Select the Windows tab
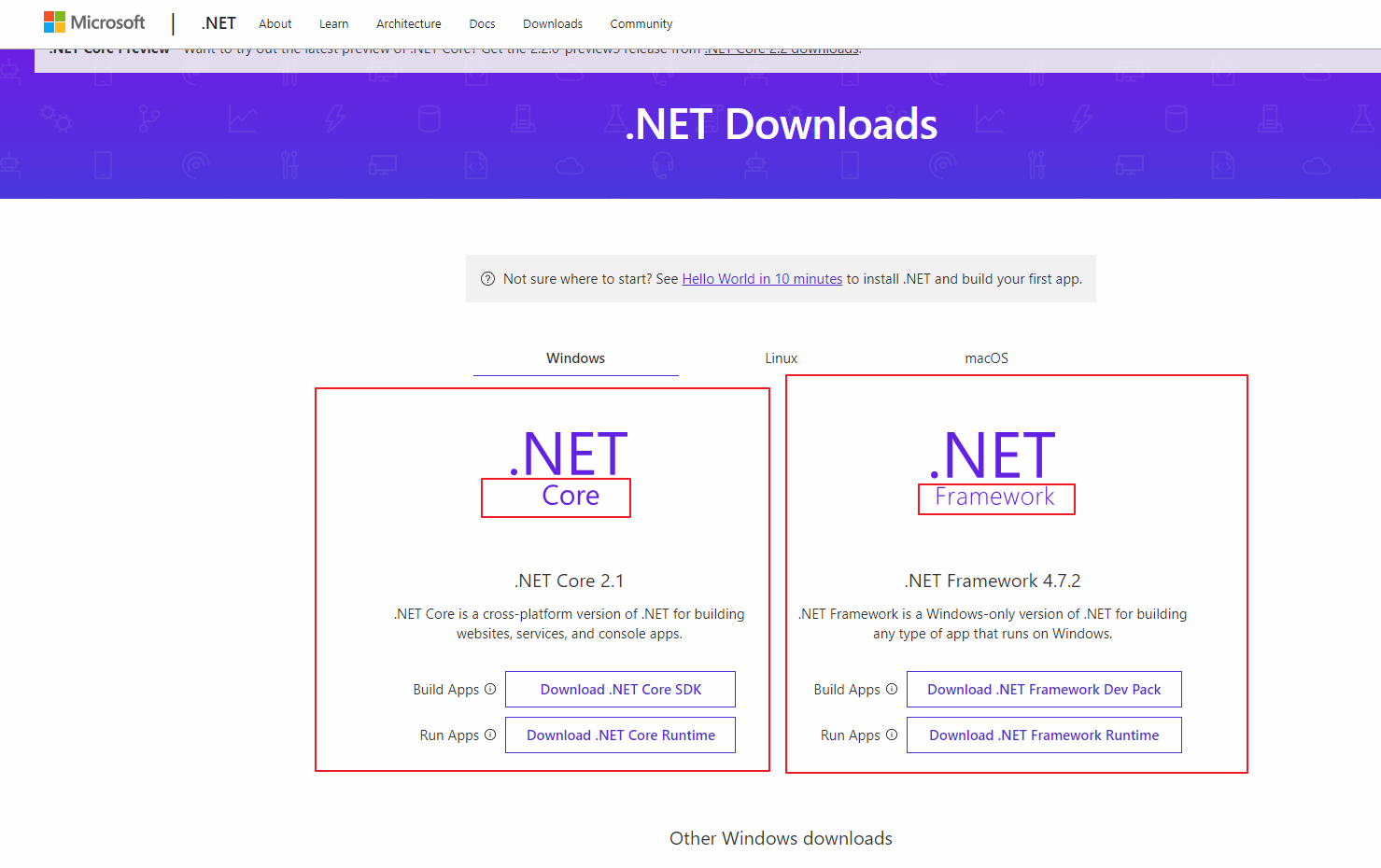The image size is (1381, 868). (x=575, y=357)
